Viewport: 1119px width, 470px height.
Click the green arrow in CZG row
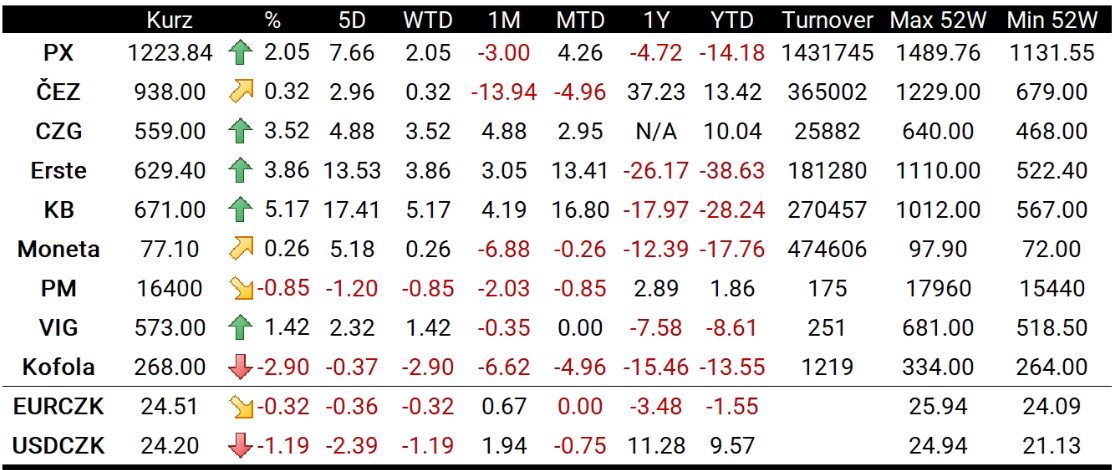pos(241,132)
